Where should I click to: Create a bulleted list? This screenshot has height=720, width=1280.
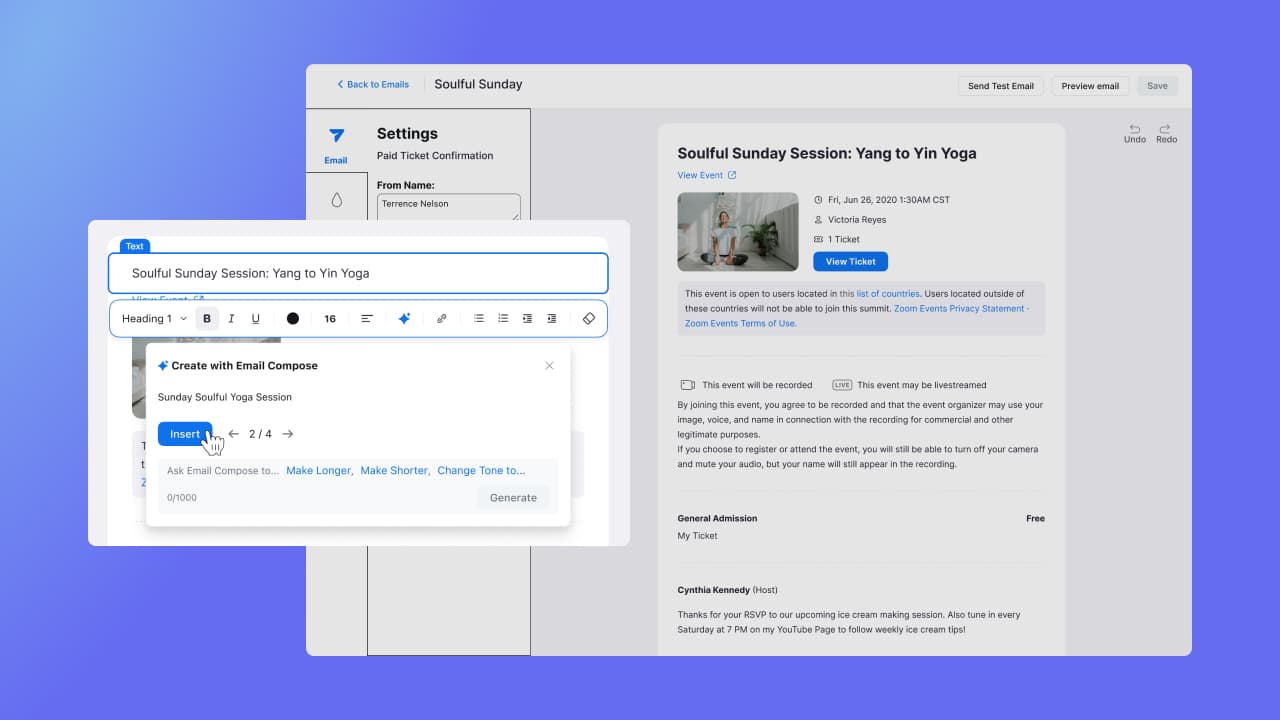(479, 318)
